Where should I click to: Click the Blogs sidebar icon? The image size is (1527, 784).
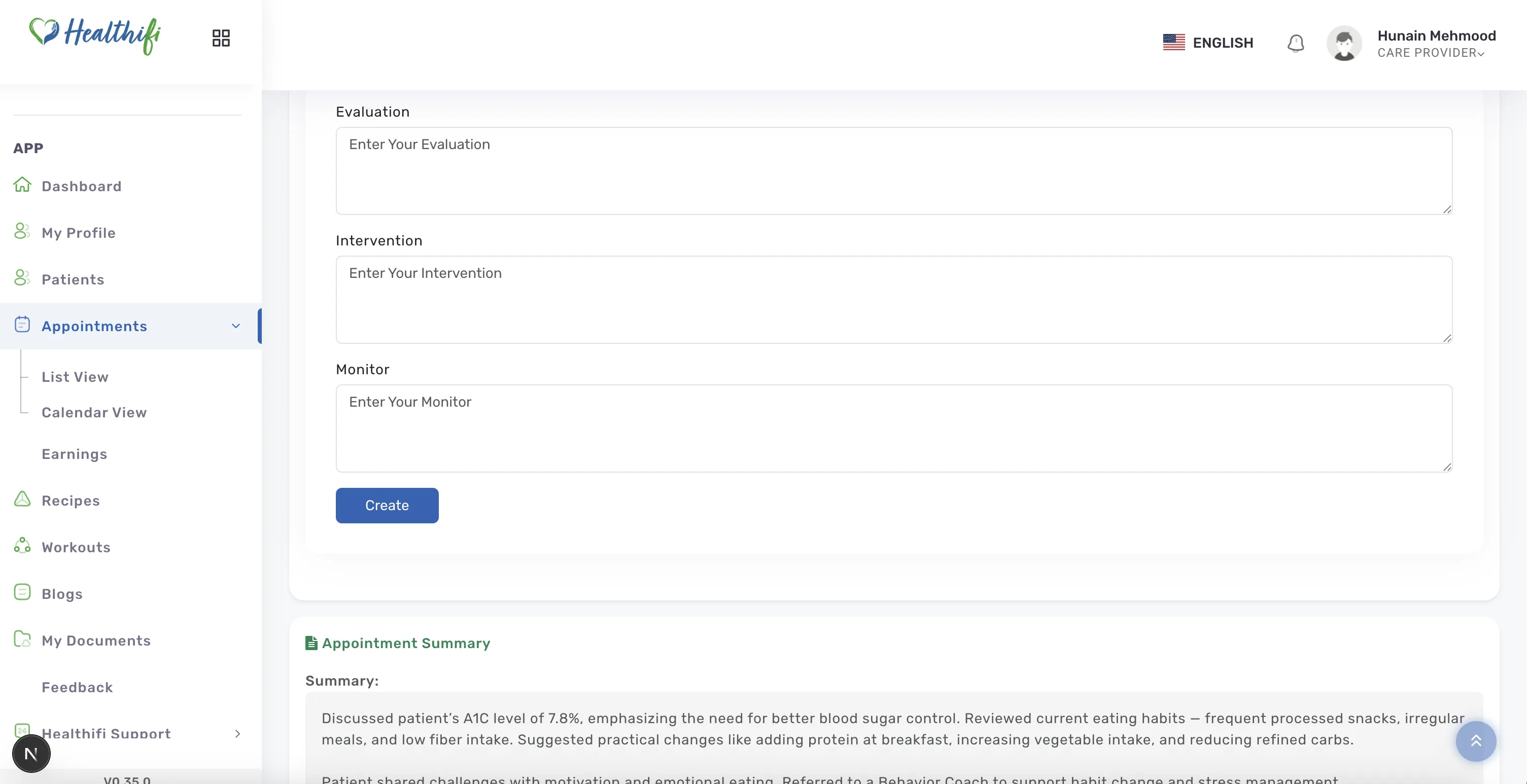(22, 592)
